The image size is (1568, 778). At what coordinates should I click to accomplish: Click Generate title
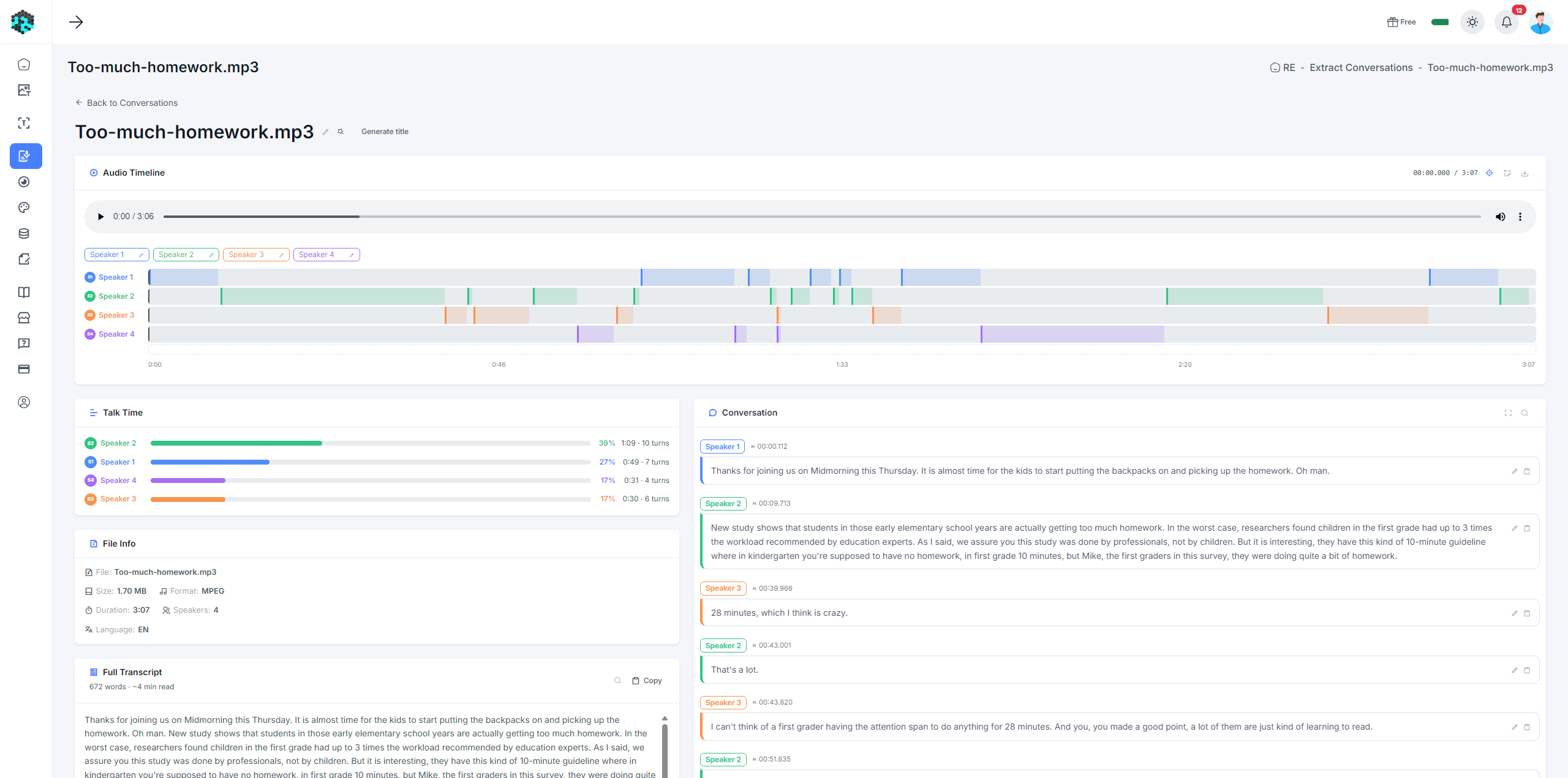click(x=385, y=132)
